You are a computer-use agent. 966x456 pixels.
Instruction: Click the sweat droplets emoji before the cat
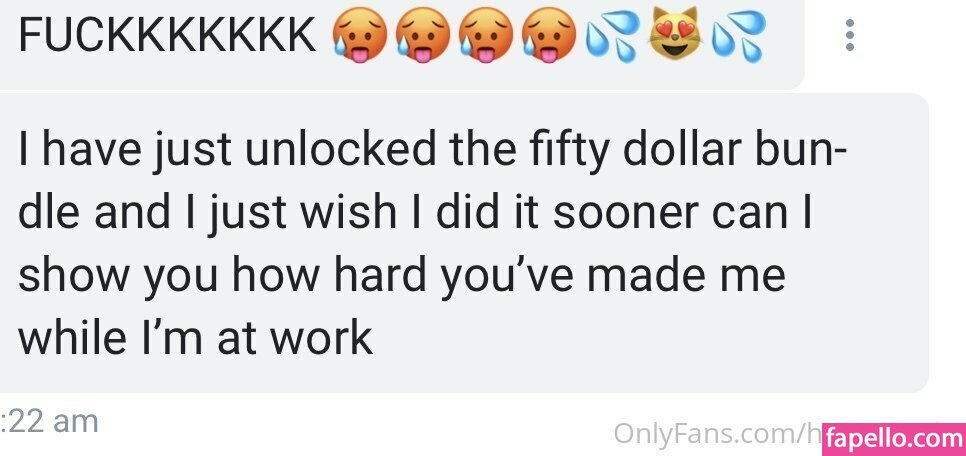pyautogui.click(x=612, y=36)
